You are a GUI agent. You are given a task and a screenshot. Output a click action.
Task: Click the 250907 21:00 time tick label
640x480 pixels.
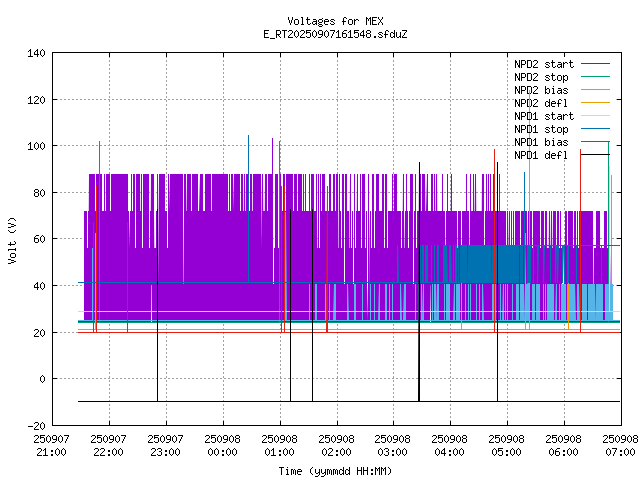point(52,445)
